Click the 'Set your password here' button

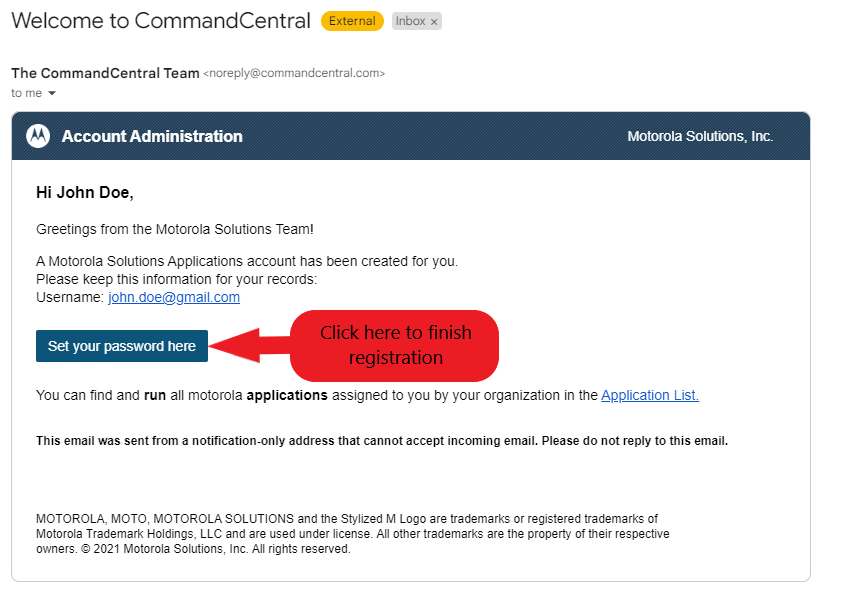pos(122,346)
